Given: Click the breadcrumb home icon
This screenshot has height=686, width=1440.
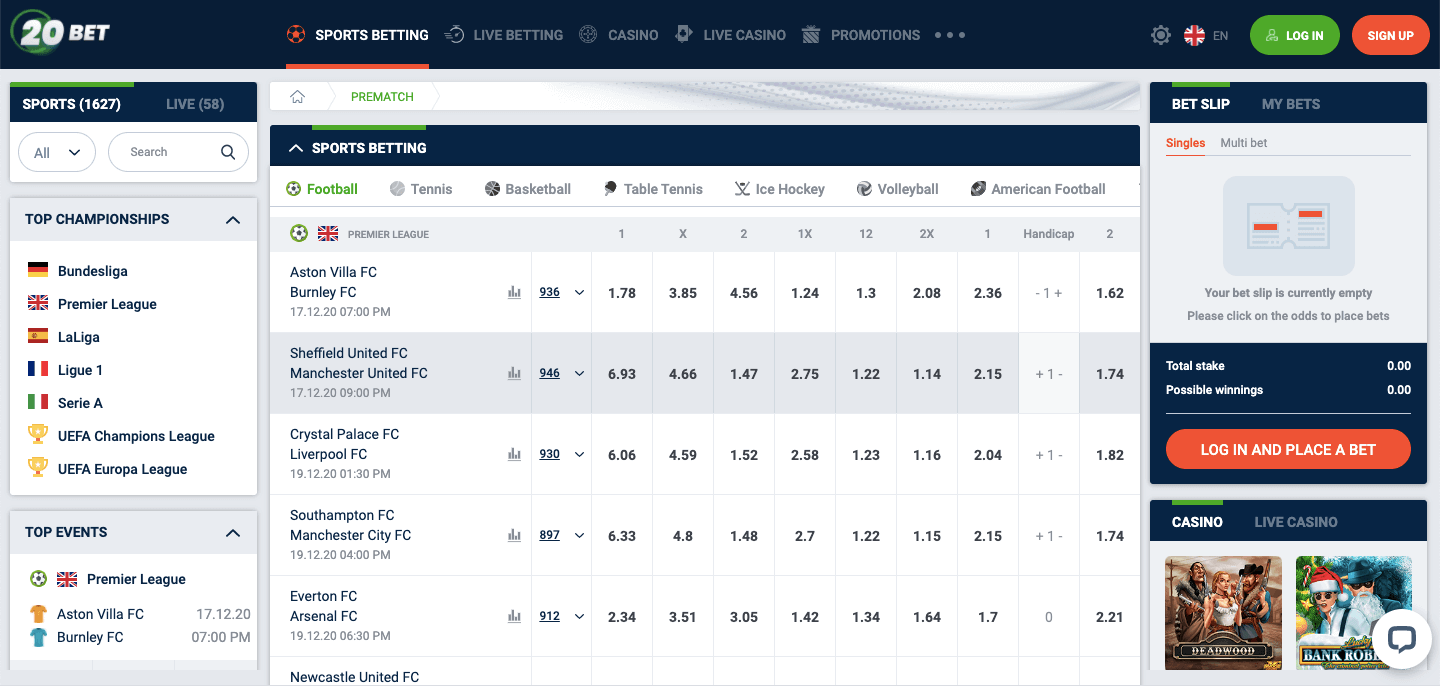Looking at the screenshot, I should point(297,97).
